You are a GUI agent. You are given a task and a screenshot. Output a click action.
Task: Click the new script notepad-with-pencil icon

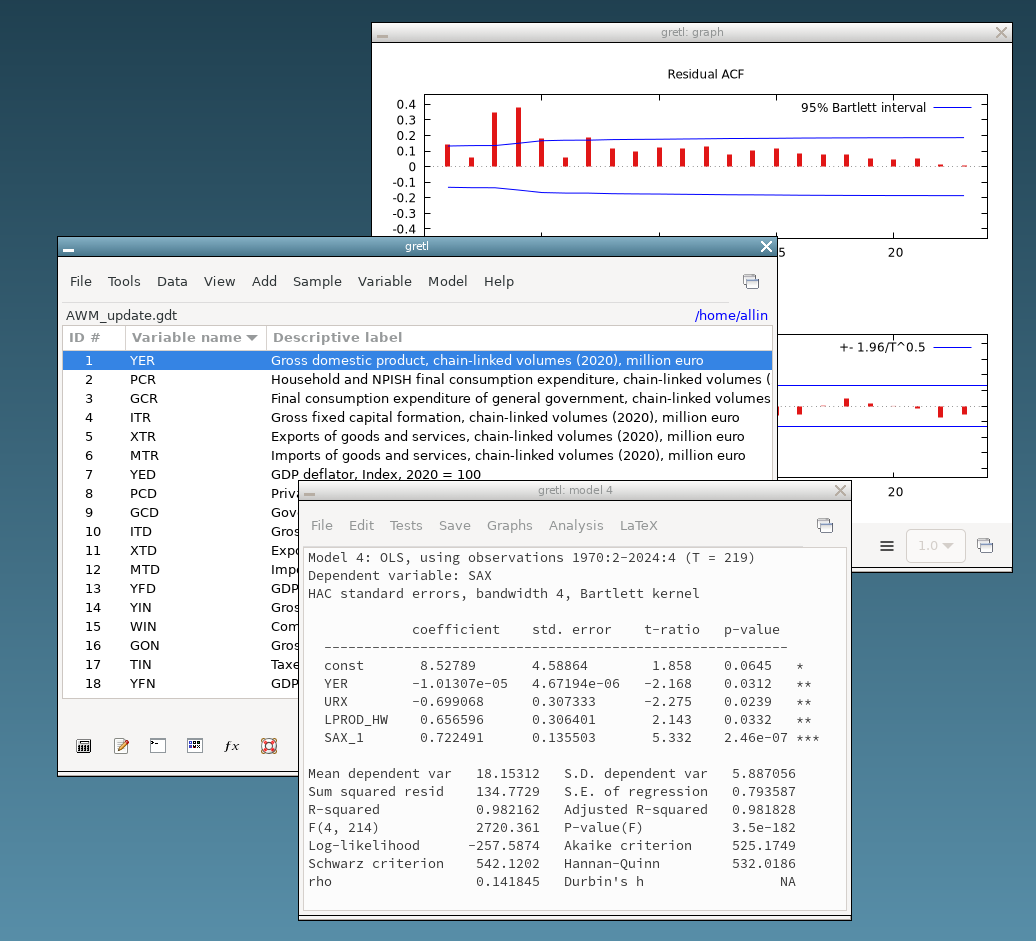(121, 746)
